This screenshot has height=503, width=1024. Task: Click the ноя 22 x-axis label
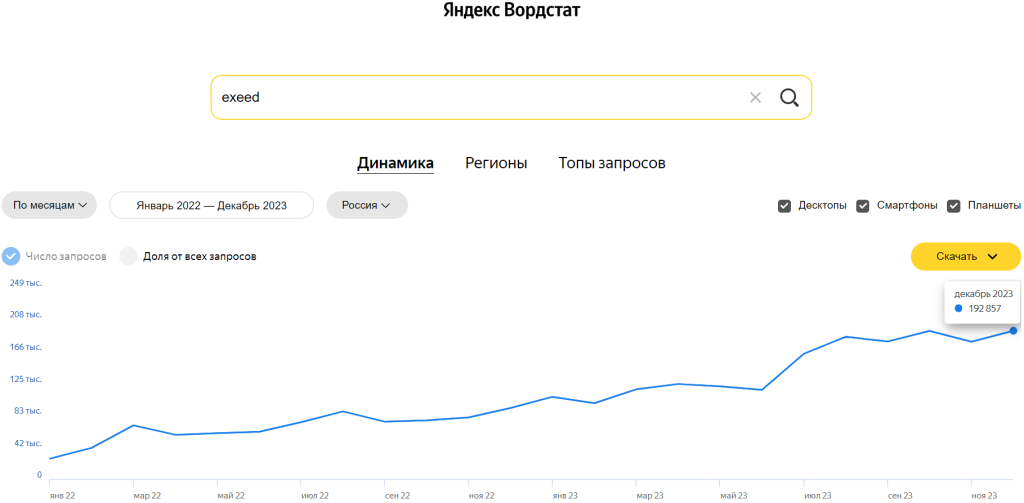pos(483,496)
